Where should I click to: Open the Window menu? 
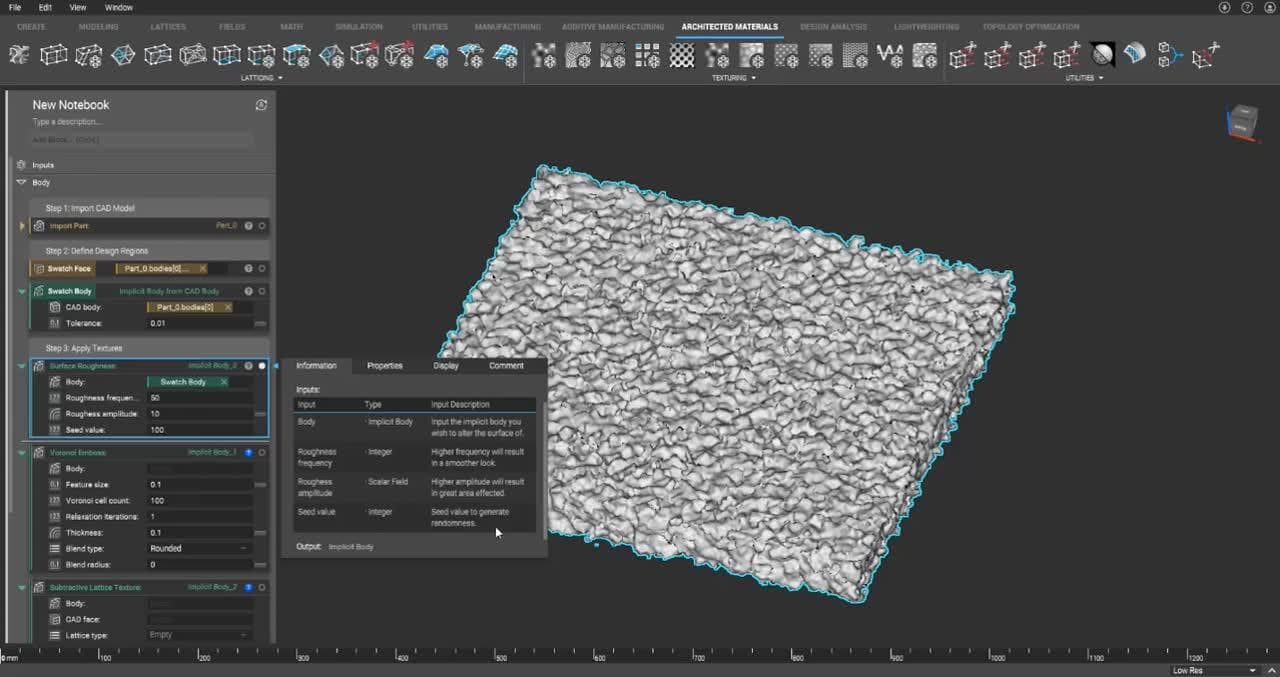(118, 7)
